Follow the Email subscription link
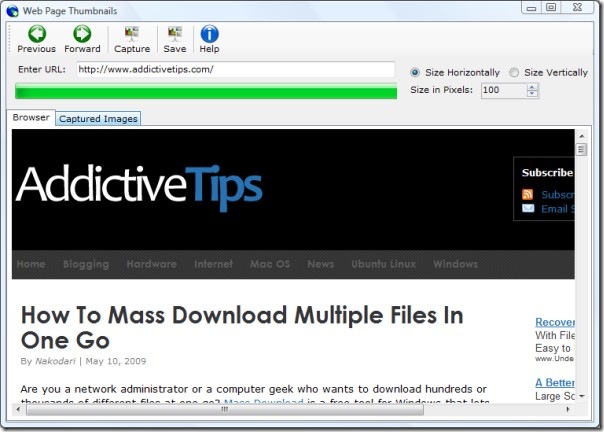Viewport: 604px width, 432px height. click(x=557, y=209)
